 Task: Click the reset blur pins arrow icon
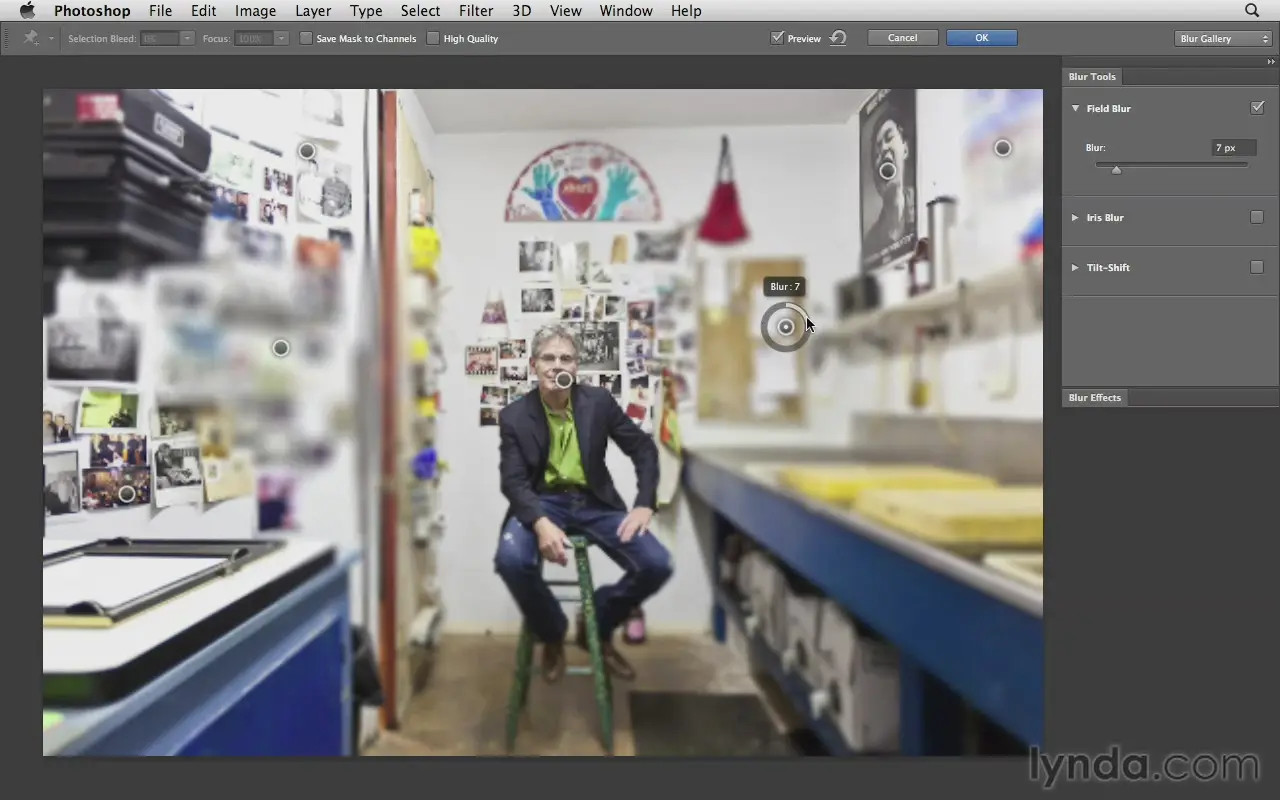click(x=838, y=38)
